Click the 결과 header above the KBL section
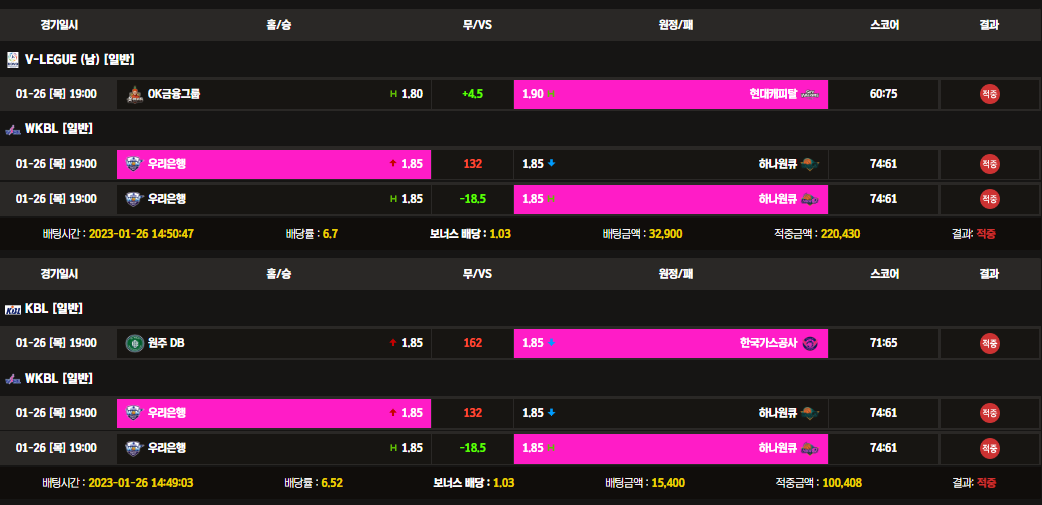 989,274
